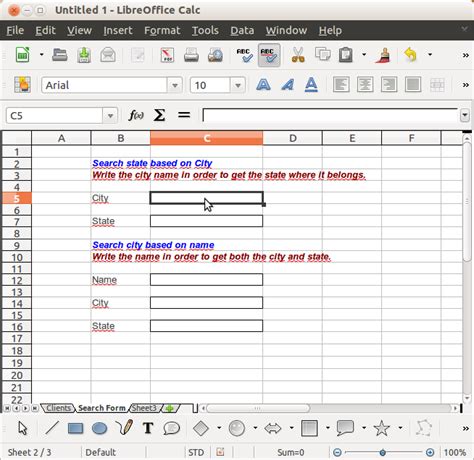Open the File menu
This screenshot has height=460, width=474.
[15, 30]
